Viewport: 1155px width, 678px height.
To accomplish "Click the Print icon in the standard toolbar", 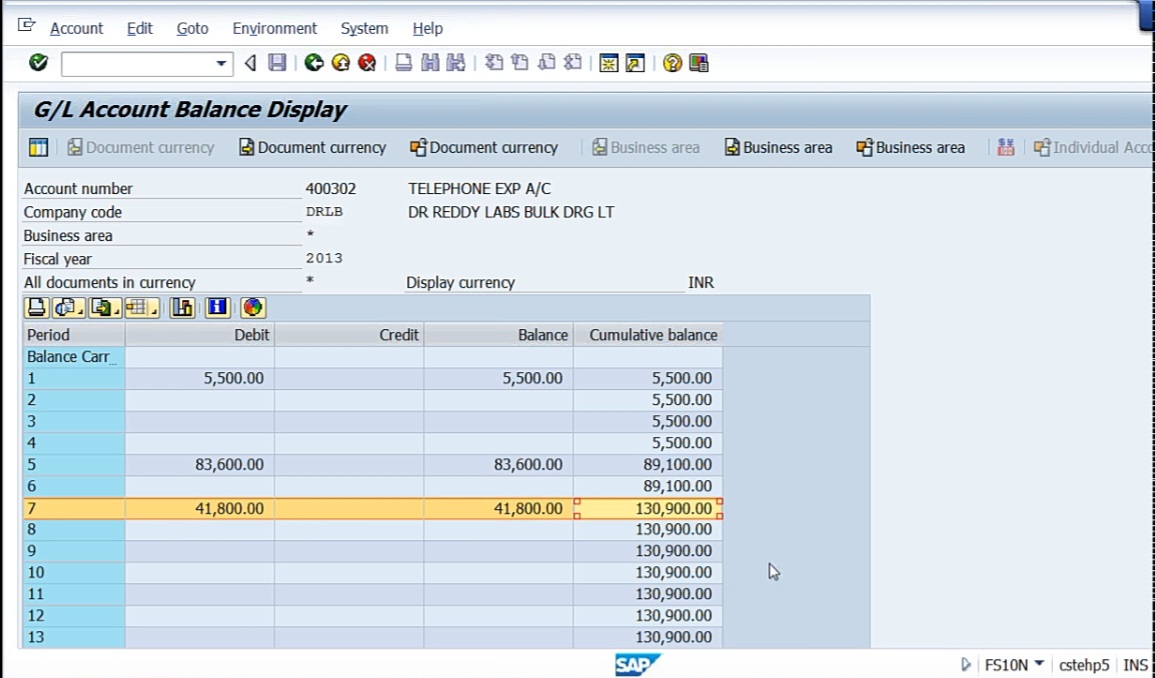I will point(404,63).
